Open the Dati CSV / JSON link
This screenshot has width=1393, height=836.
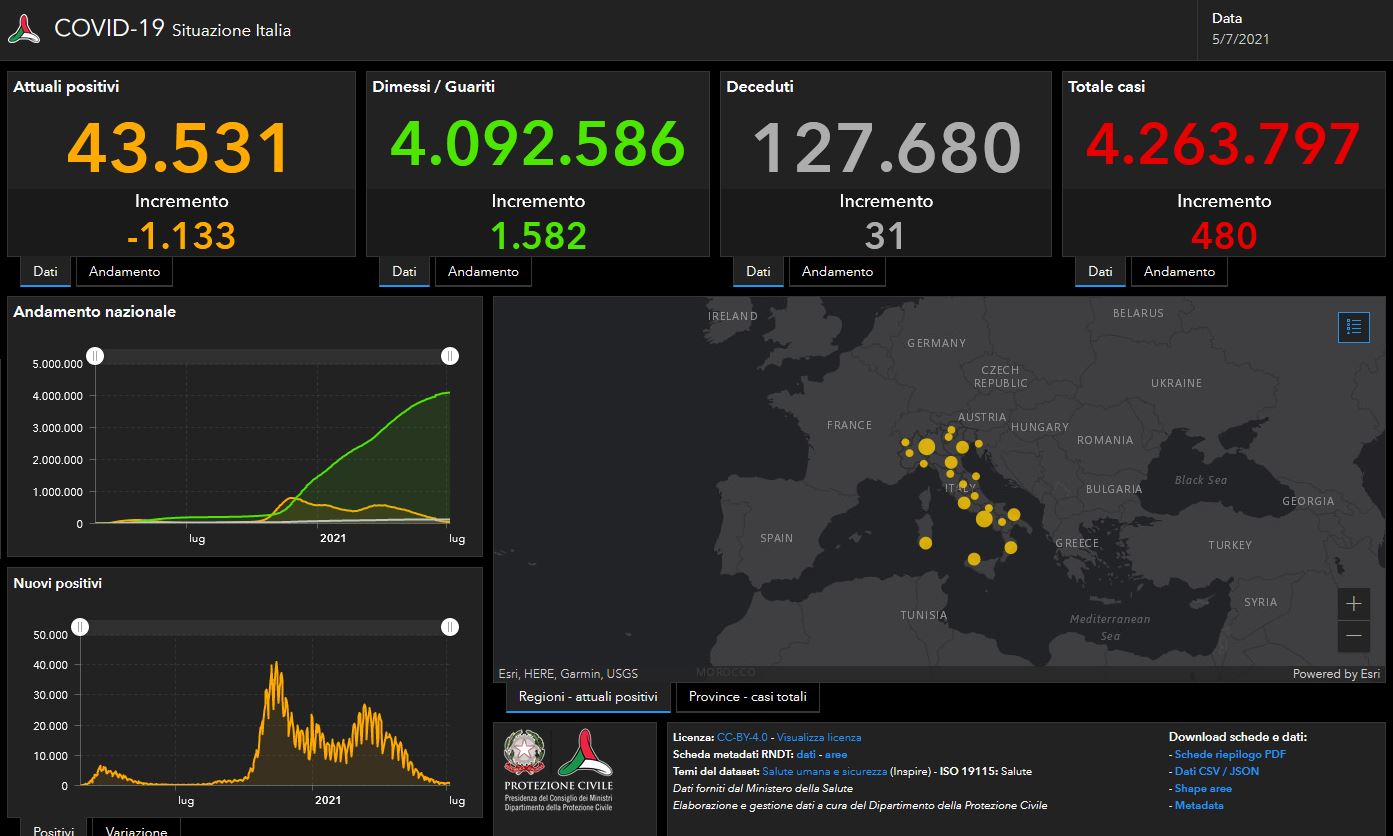tap(1216, 772)
